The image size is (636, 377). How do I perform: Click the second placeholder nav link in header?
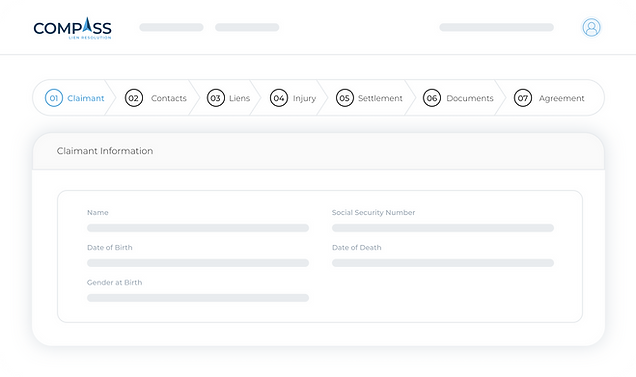tap(247, 27)
